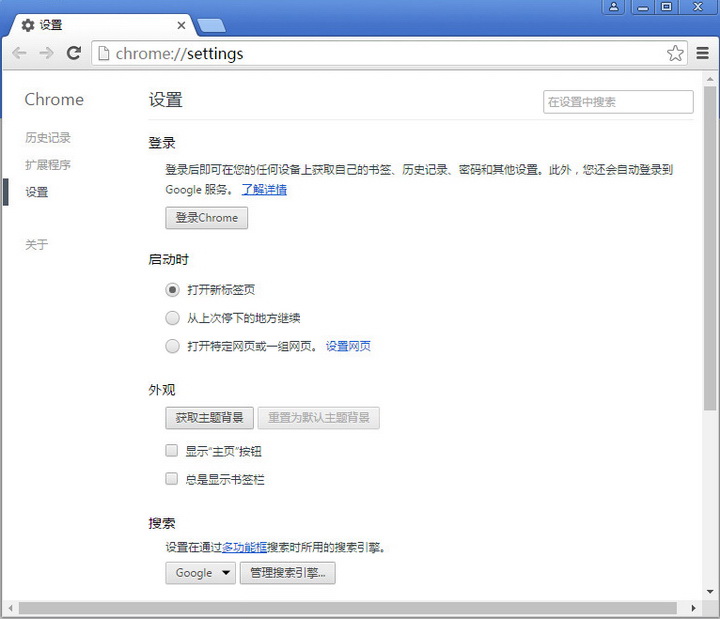Open 关于 in the sidebar

click(37, 244)
